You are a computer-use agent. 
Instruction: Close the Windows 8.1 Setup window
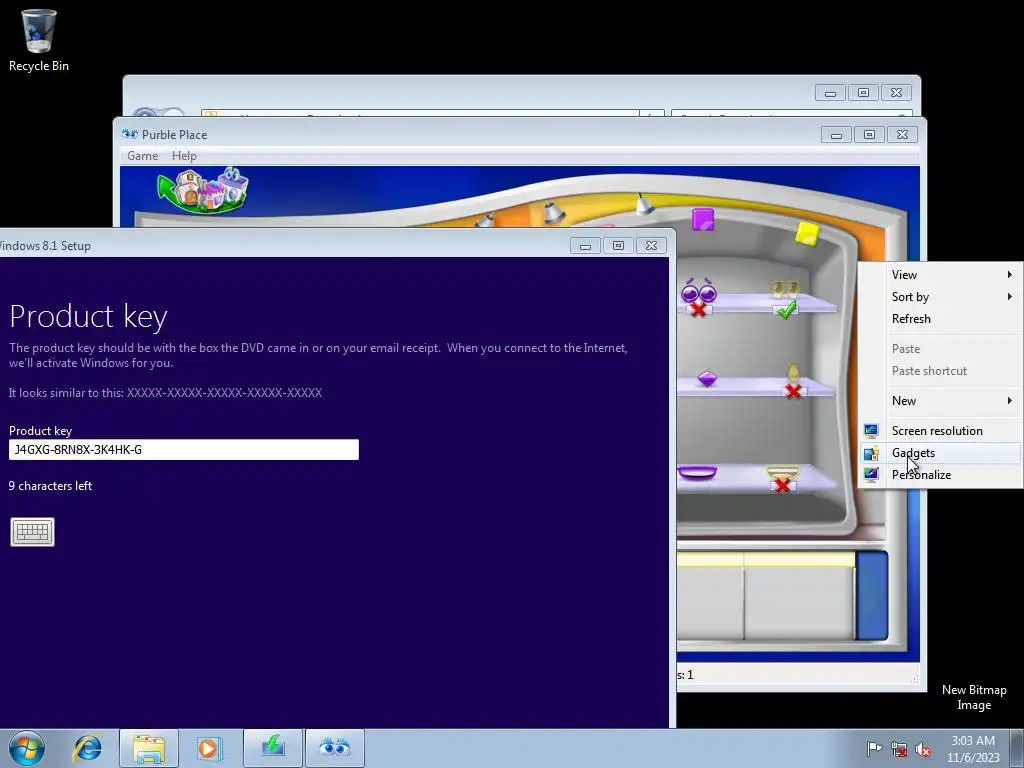[652, 246]
